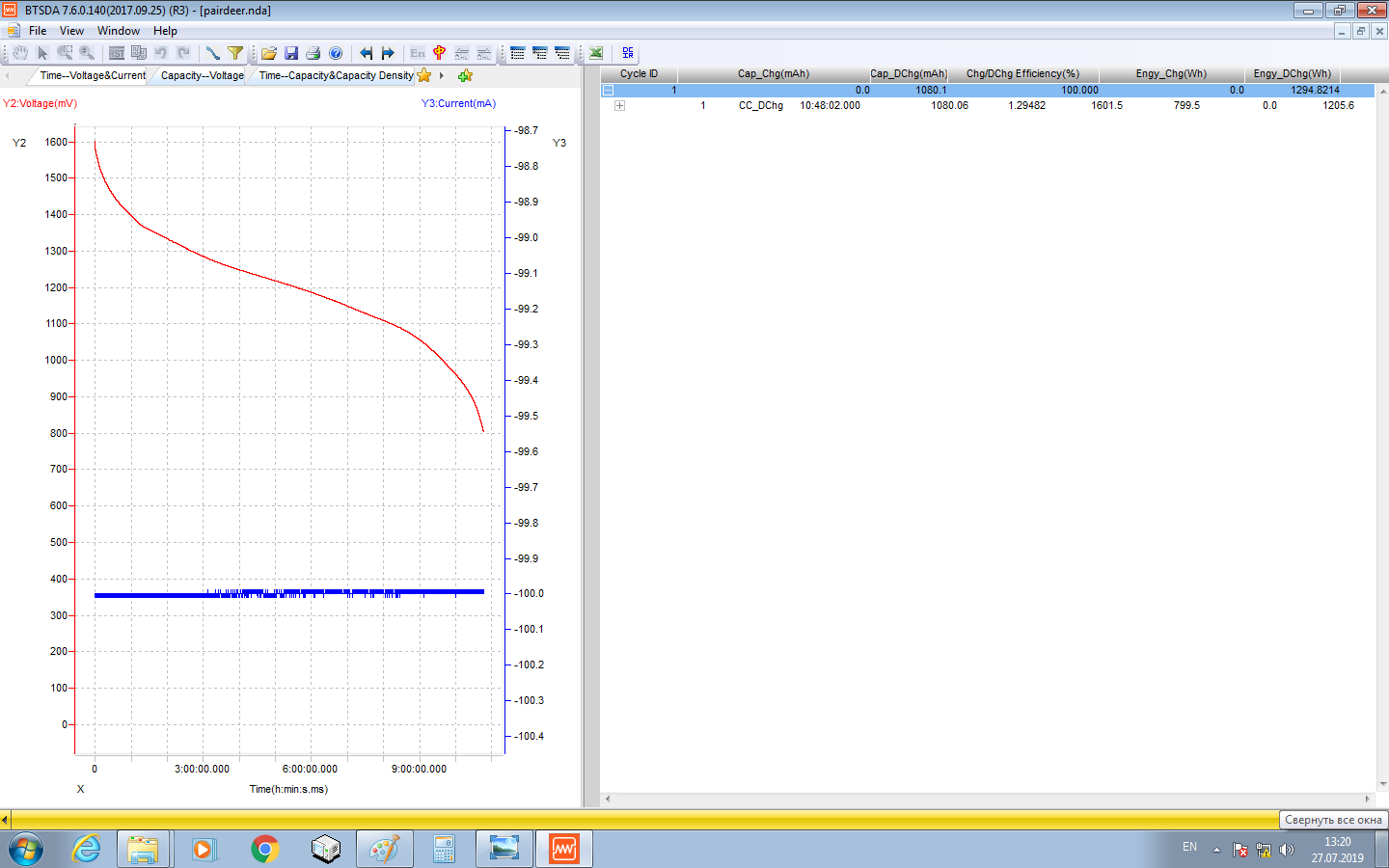Switch to Time--Voltage&Current tab
Image resolution: width=1389 pixels, height=868 pixels.
[93, 75]
